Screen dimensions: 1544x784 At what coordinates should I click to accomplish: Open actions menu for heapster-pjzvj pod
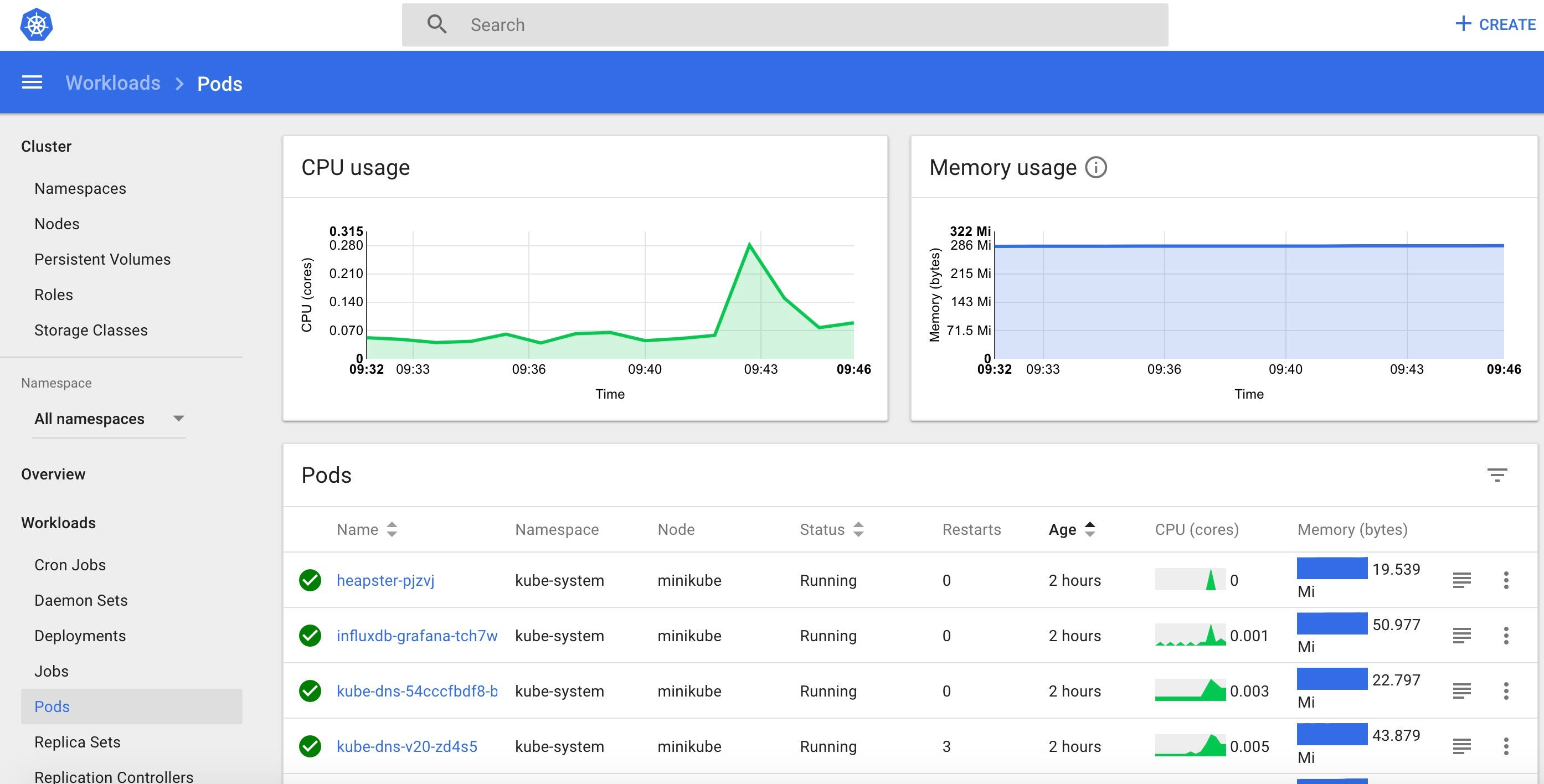pyautogui.click(x=1506, y=580)
